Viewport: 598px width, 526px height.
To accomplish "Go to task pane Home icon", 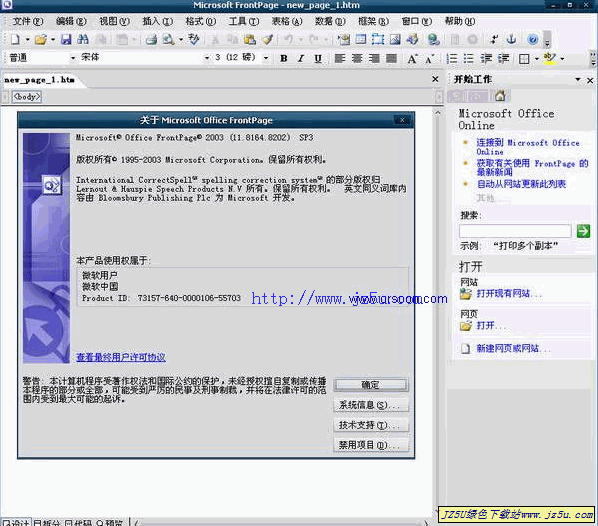I will point(500,96).
